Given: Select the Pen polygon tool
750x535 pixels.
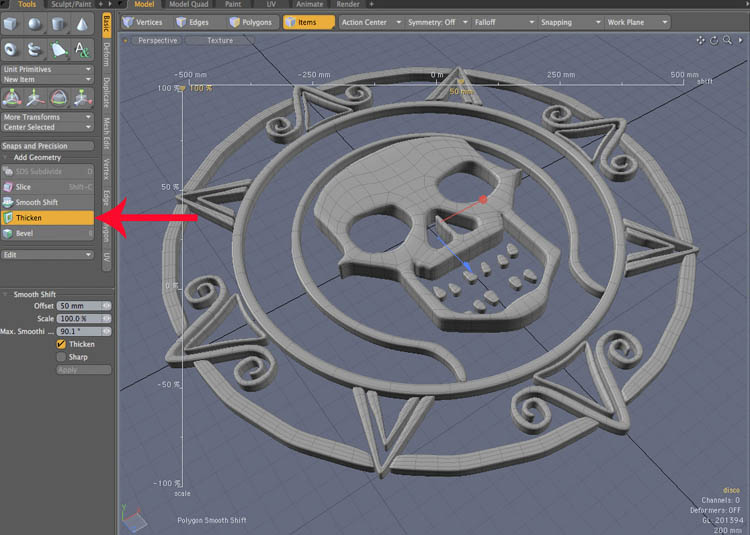Looking at the screenshot, I should pos(58,49).
